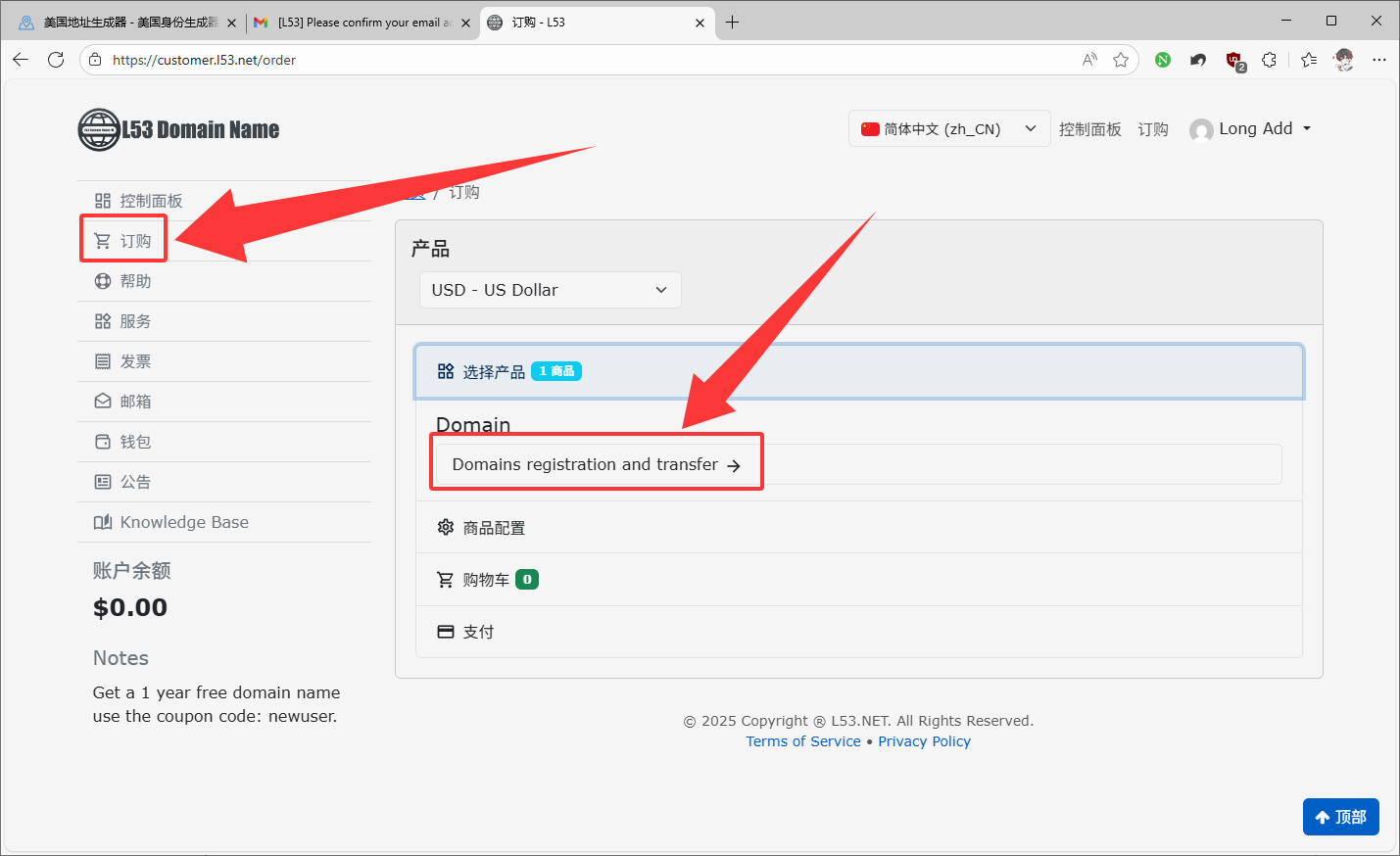The image size is (1400, 856).
Task: Click the L53 Domain Name globe logo
Action: tap(99, 129)
